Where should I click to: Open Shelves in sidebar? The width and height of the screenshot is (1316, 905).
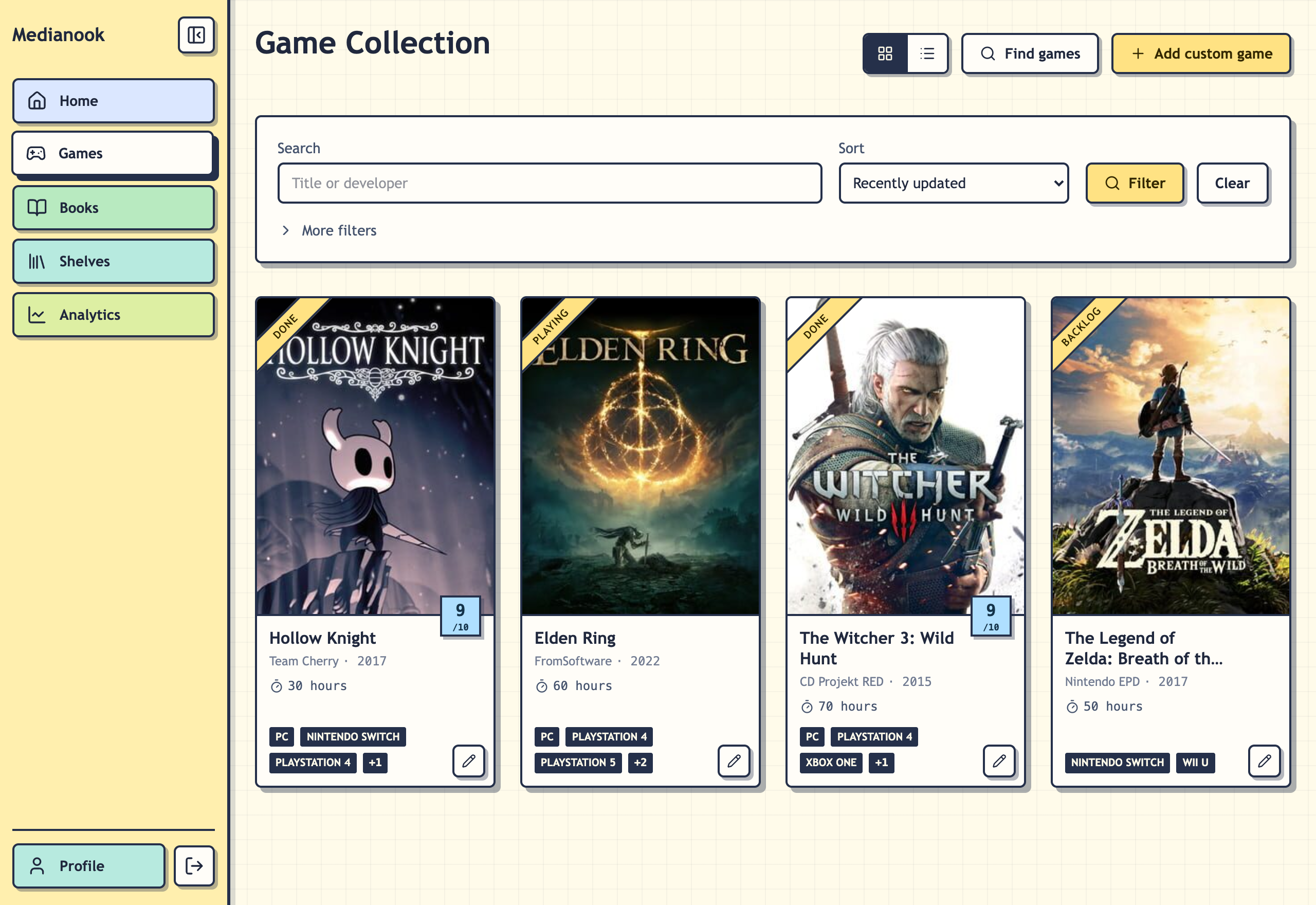coord(113,261)
